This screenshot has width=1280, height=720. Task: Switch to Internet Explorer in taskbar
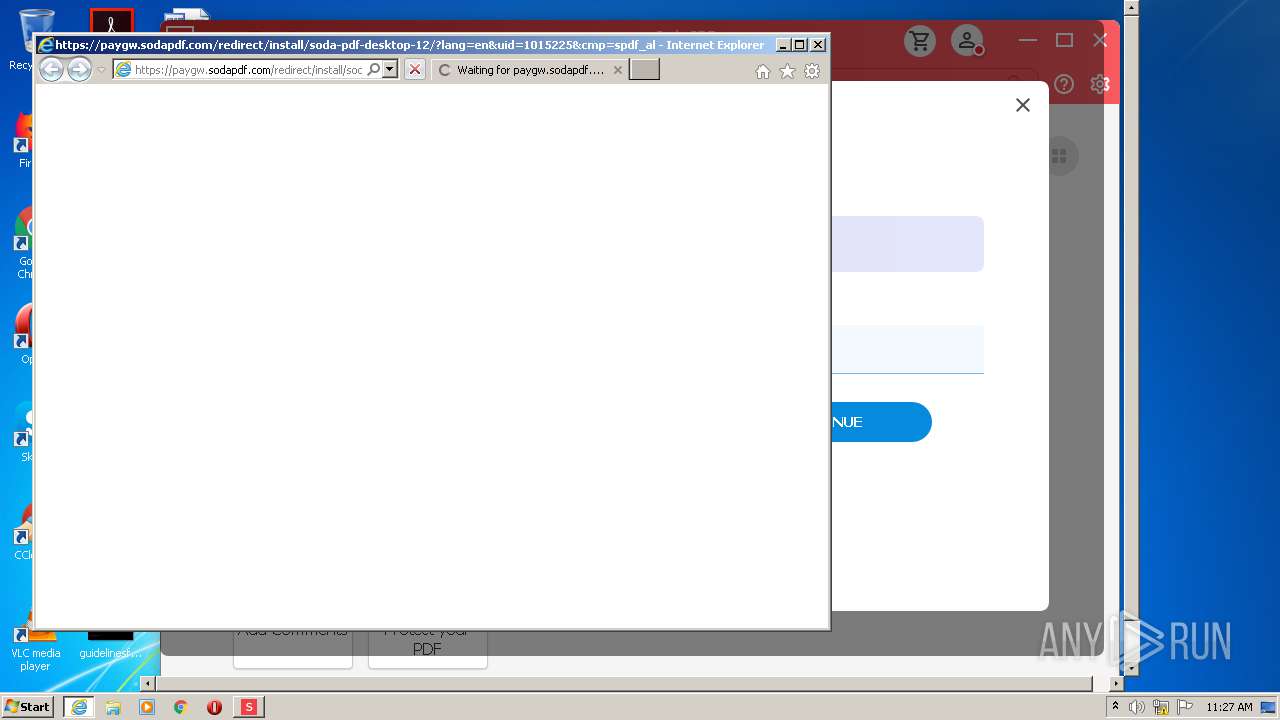pos(78,707)
